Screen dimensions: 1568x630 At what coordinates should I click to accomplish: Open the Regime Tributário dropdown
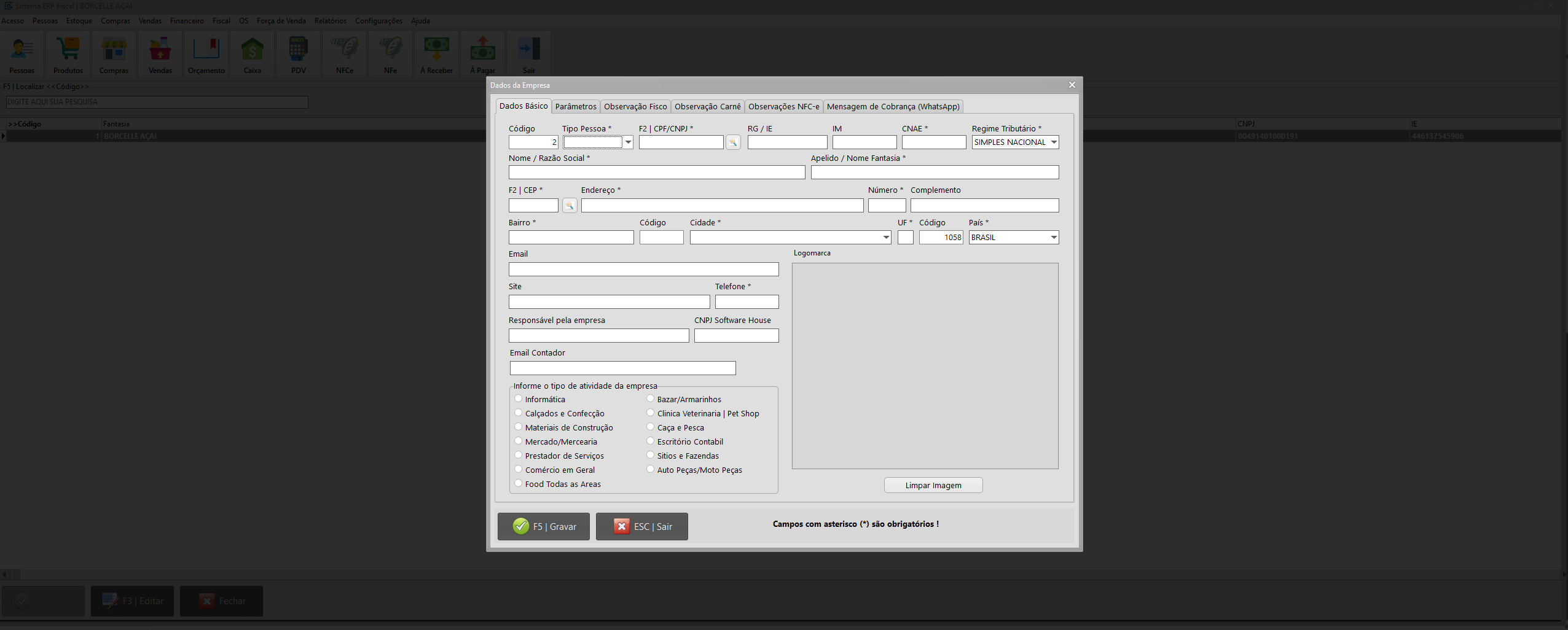click(1054, 142)
